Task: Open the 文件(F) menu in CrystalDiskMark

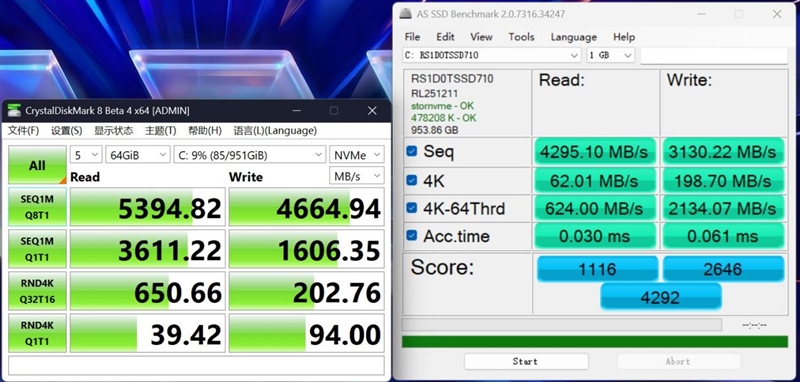Action: [23, 131]
